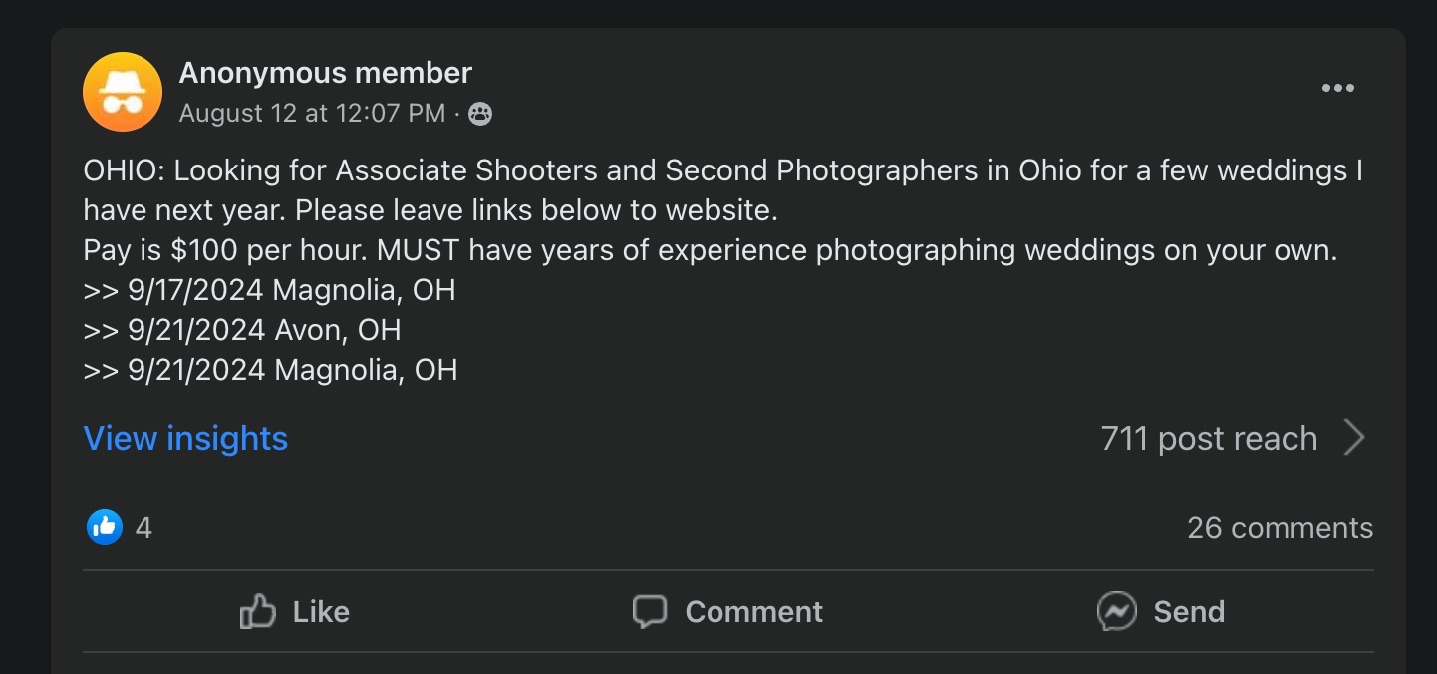Expand post reach details with the chevron
The height and width of the screenshot is (674, 1437).
(1355, 437)
